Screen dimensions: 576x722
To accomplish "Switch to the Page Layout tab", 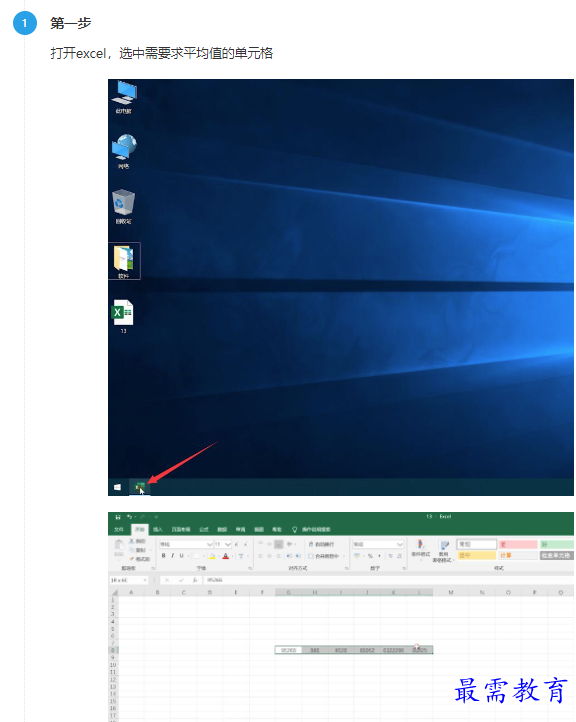I will coord(181,530).
